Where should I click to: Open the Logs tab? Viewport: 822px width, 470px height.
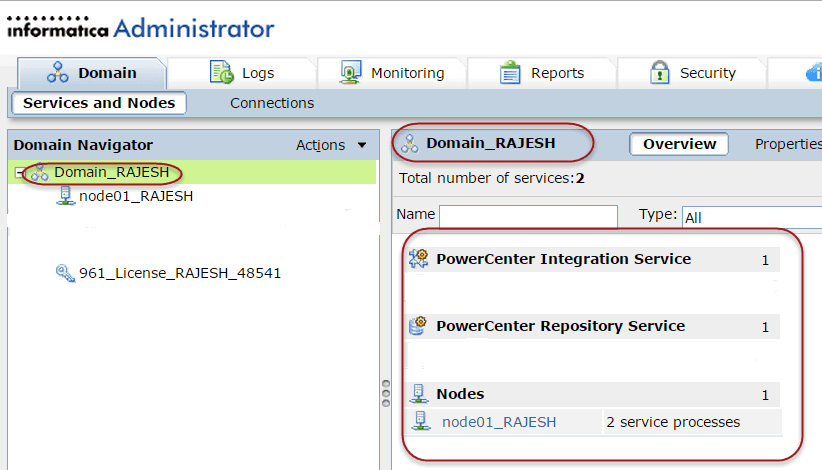242,73
